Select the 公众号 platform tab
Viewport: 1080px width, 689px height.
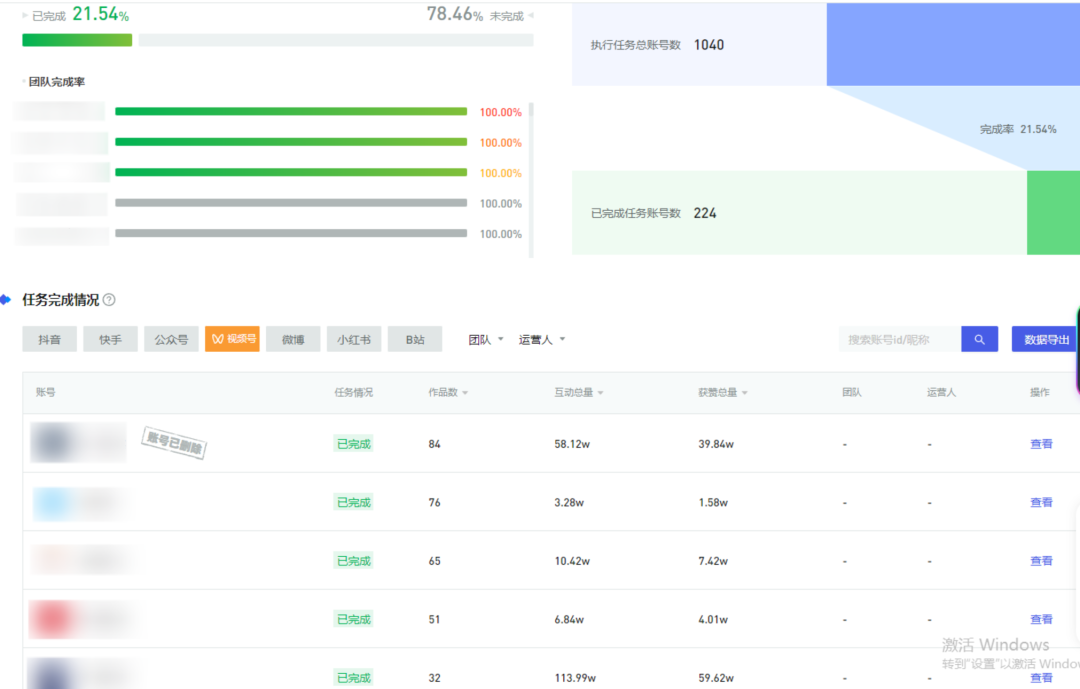(171, 340)
